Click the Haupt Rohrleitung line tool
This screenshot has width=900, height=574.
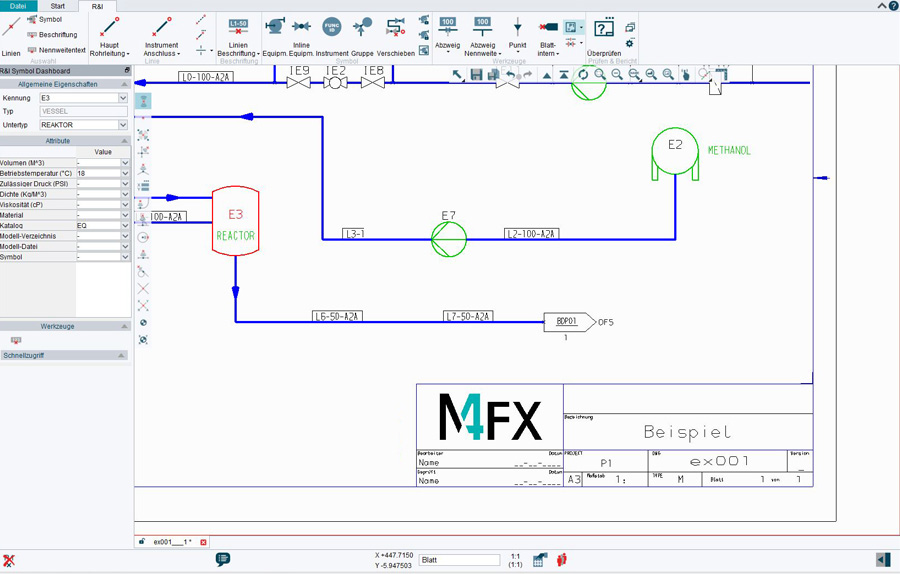click(x=109, y=36)
